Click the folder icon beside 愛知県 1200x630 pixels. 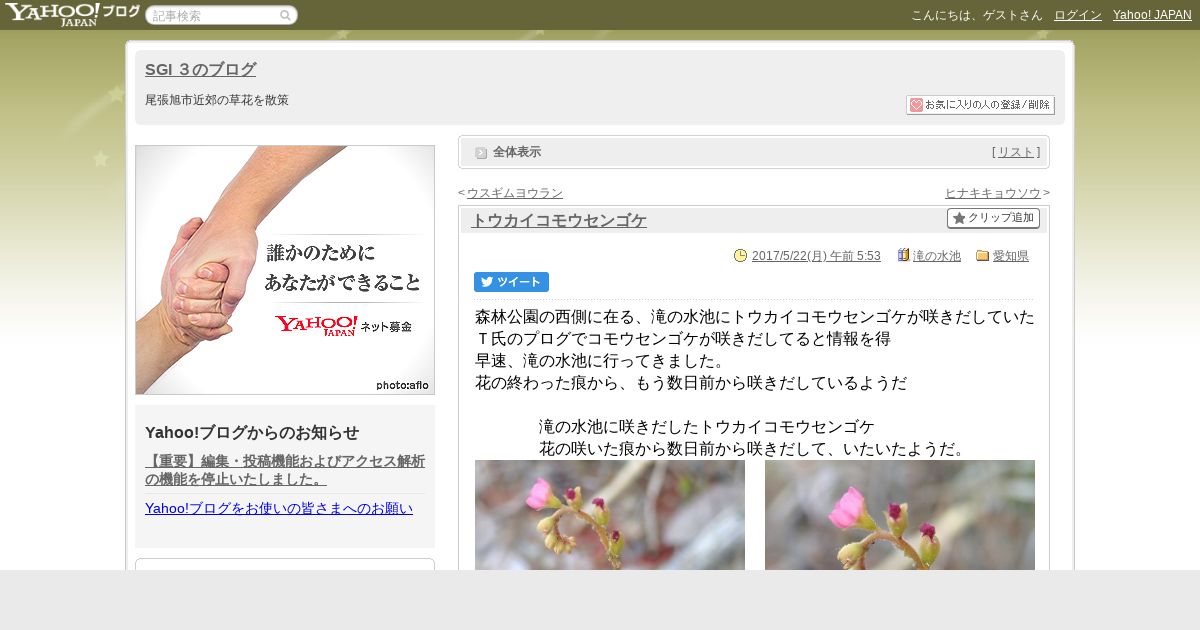click(982, 256)
